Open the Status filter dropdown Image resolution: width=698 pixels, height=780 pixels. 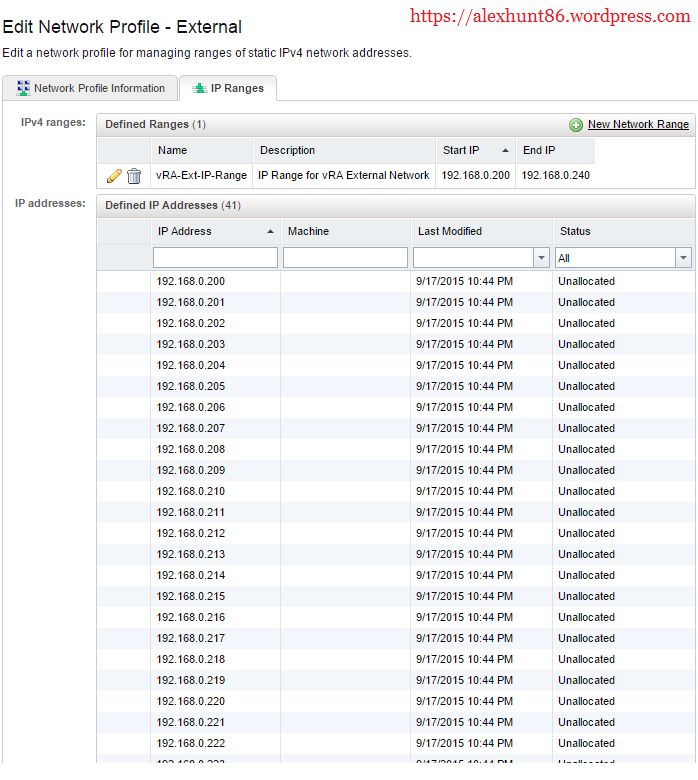coord(684,258)
